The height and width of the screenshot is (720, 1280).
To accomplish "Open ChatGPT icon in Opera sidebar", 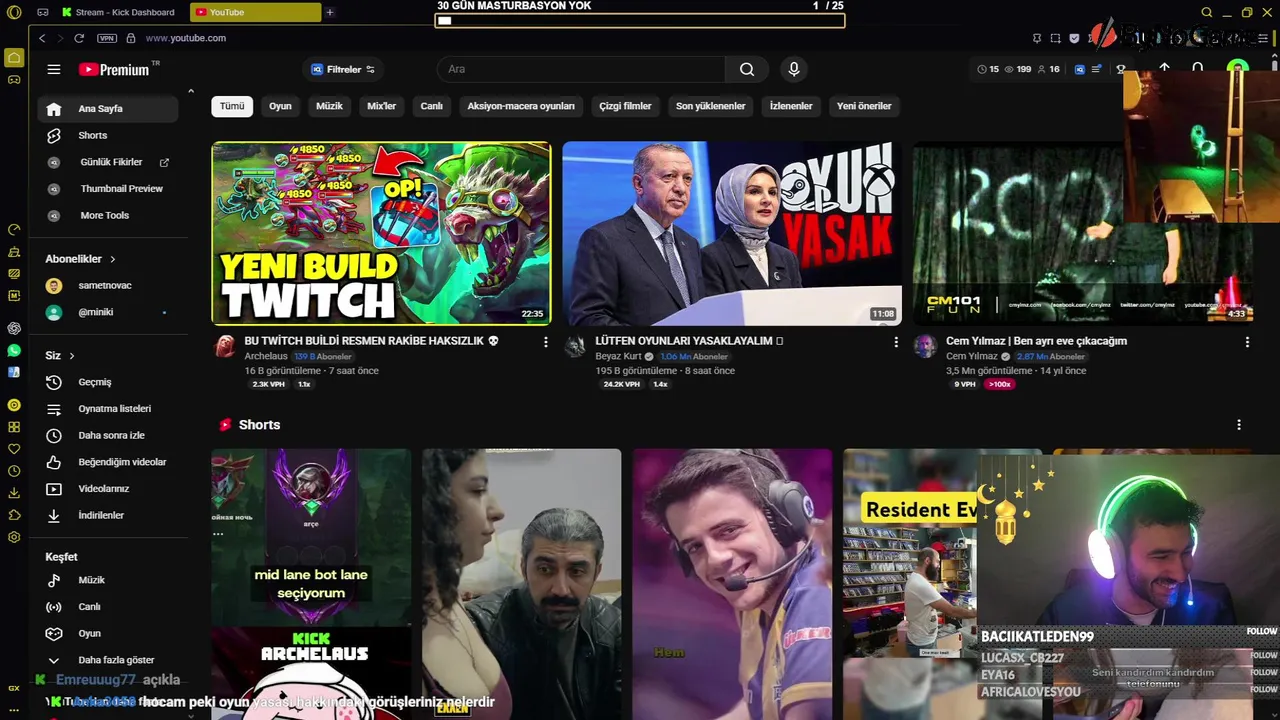I will 14,328.
